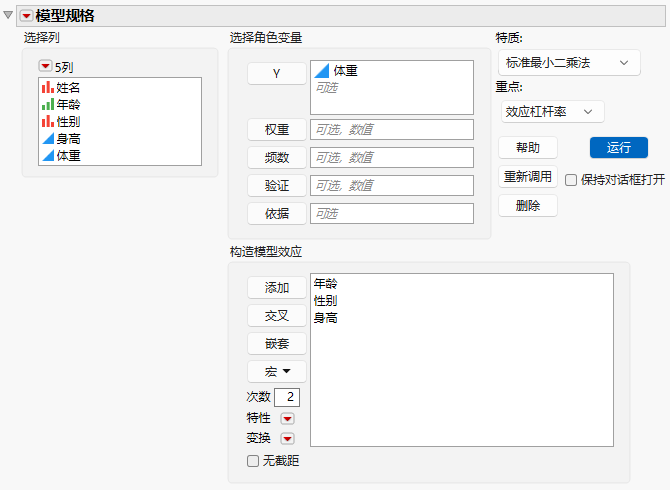This screenshot has width=670, height=490.
Task: Select the 身高 effect in model effects list
Action: click(326, 318)
